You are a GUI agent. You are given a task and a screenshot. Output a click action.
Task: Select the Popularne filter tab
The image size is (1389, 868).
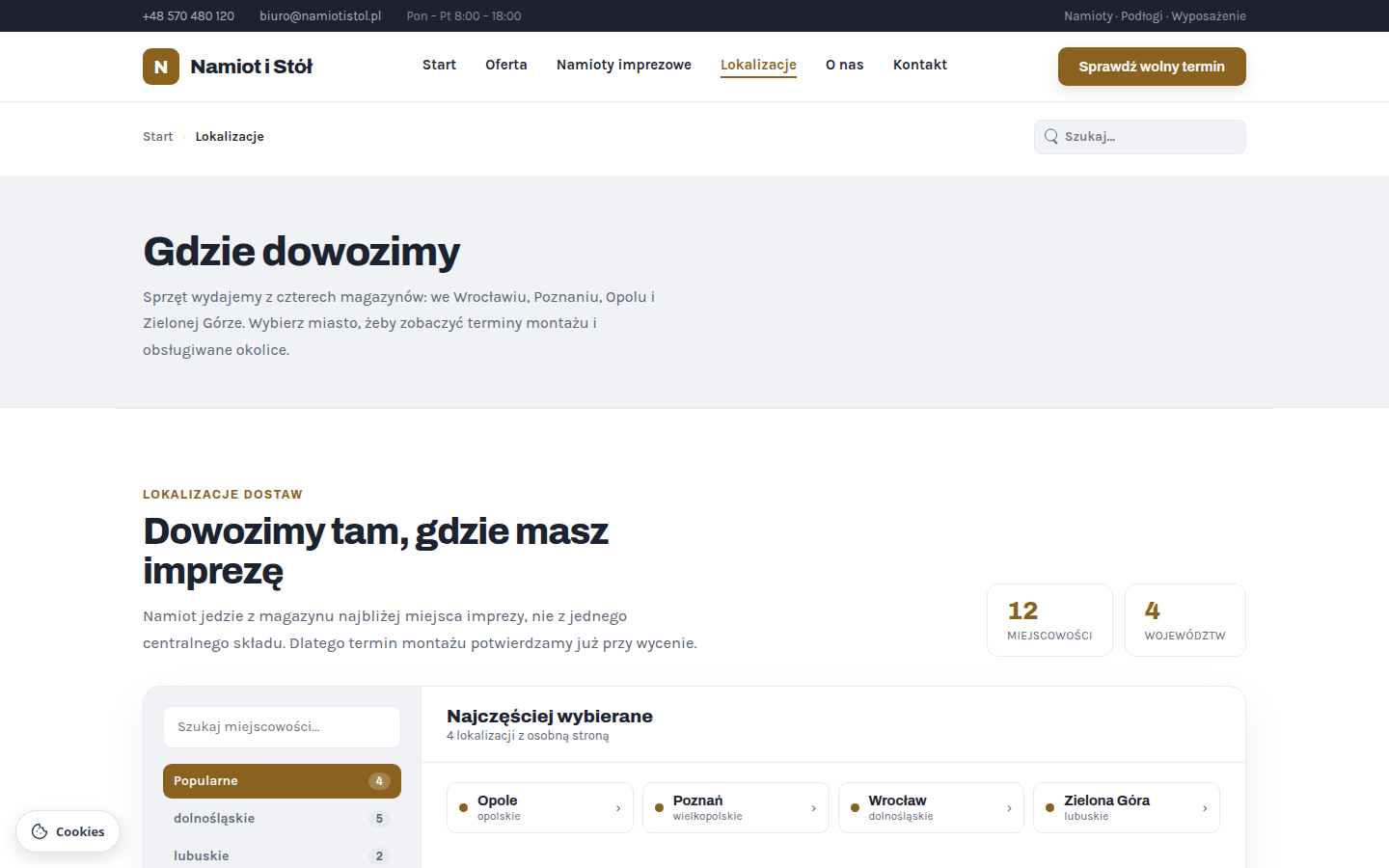point(282,781)
